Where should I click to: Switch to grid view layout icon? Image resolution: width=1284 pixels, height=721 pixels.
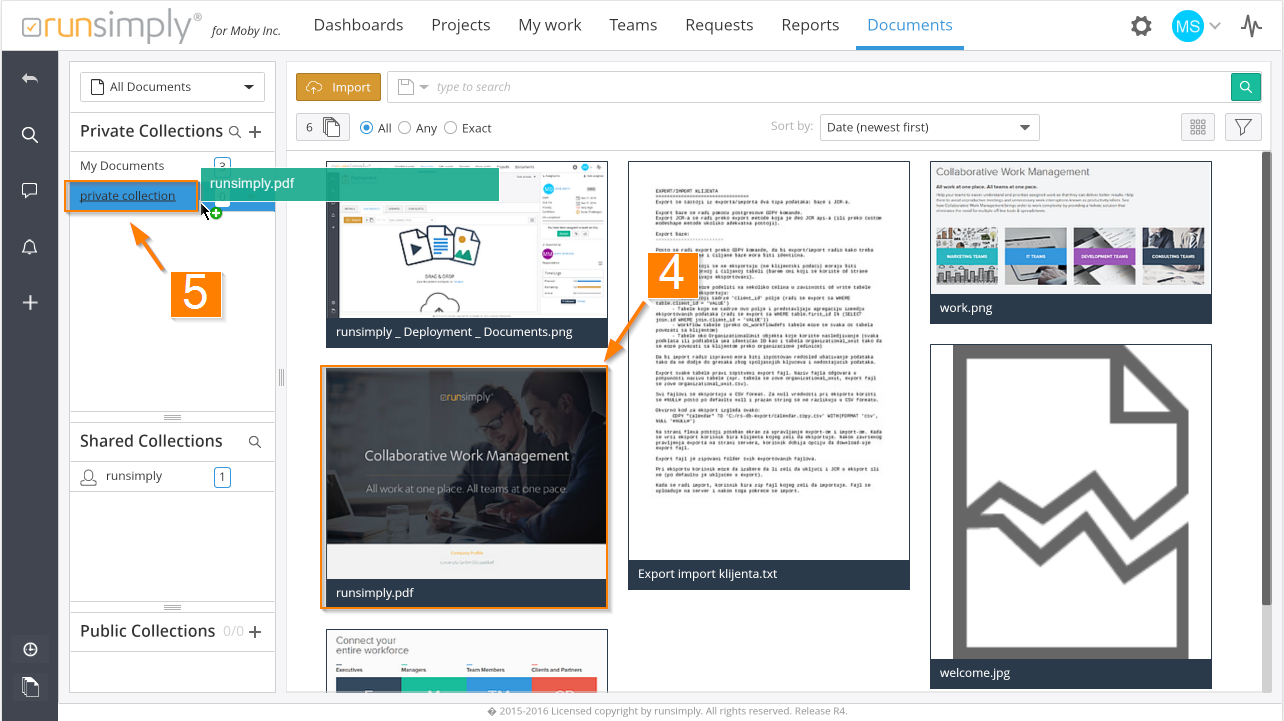(x=1197, y=127)
